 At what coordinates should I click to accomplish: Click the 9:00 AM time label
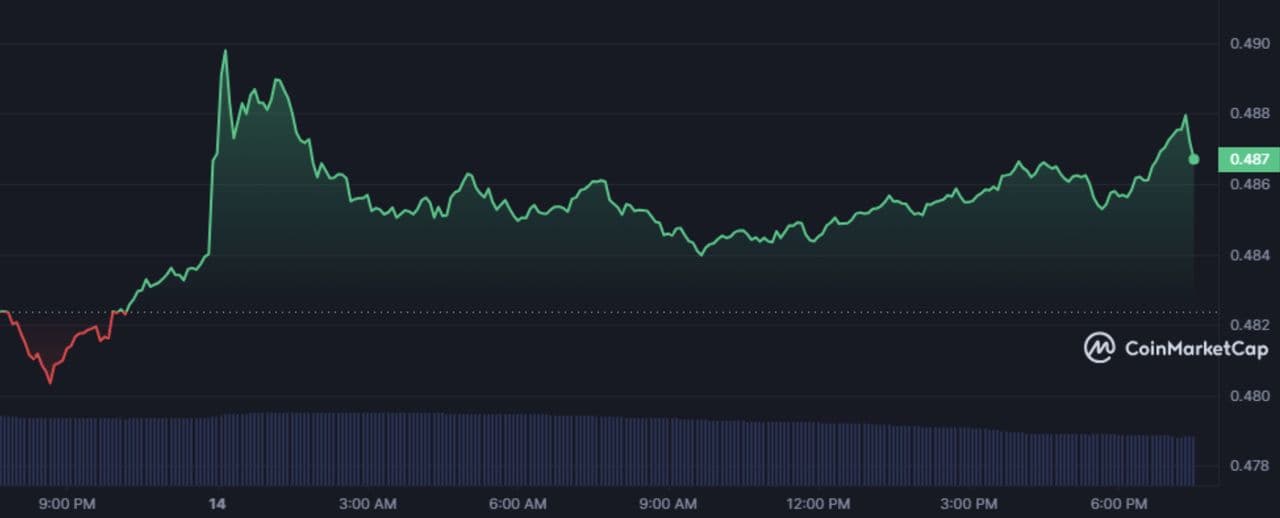coord(668,503)
